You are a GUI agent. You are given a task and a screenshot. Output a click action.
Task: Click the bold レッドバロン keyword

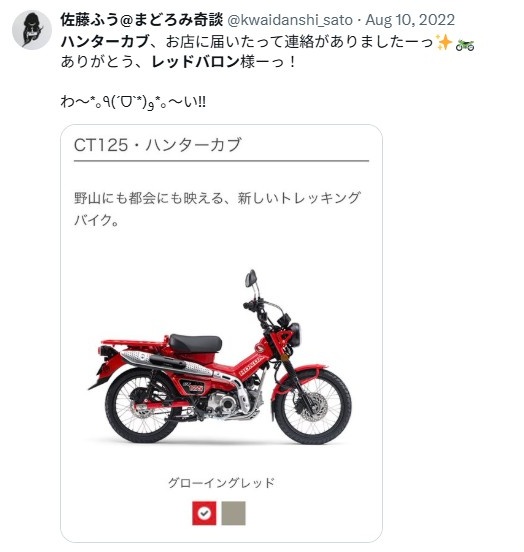(195, 62)
